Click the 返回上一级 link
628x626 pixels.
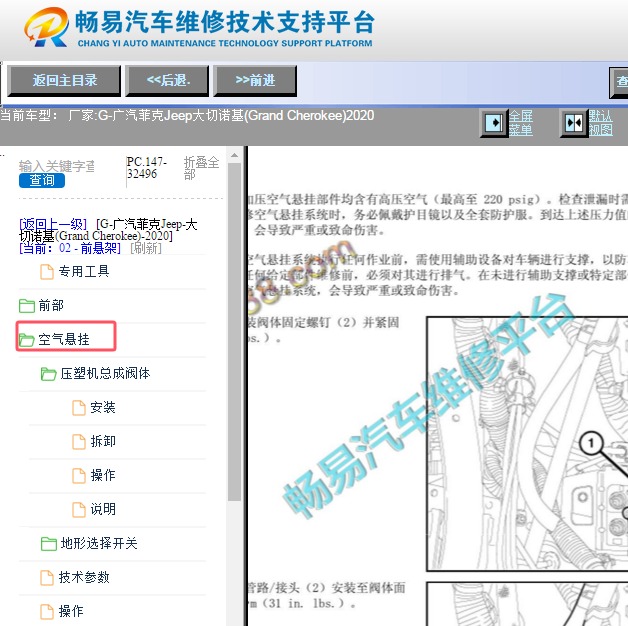click(53, 224)
